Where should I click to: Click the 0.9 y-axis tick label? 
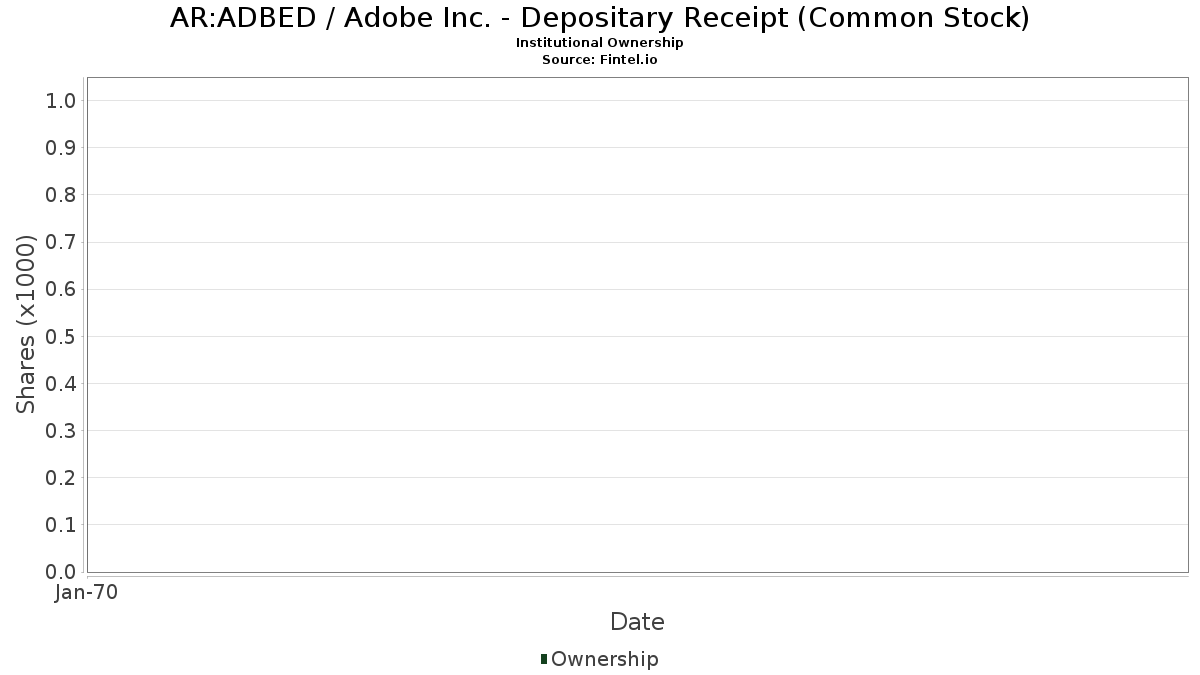pos(61,148)
